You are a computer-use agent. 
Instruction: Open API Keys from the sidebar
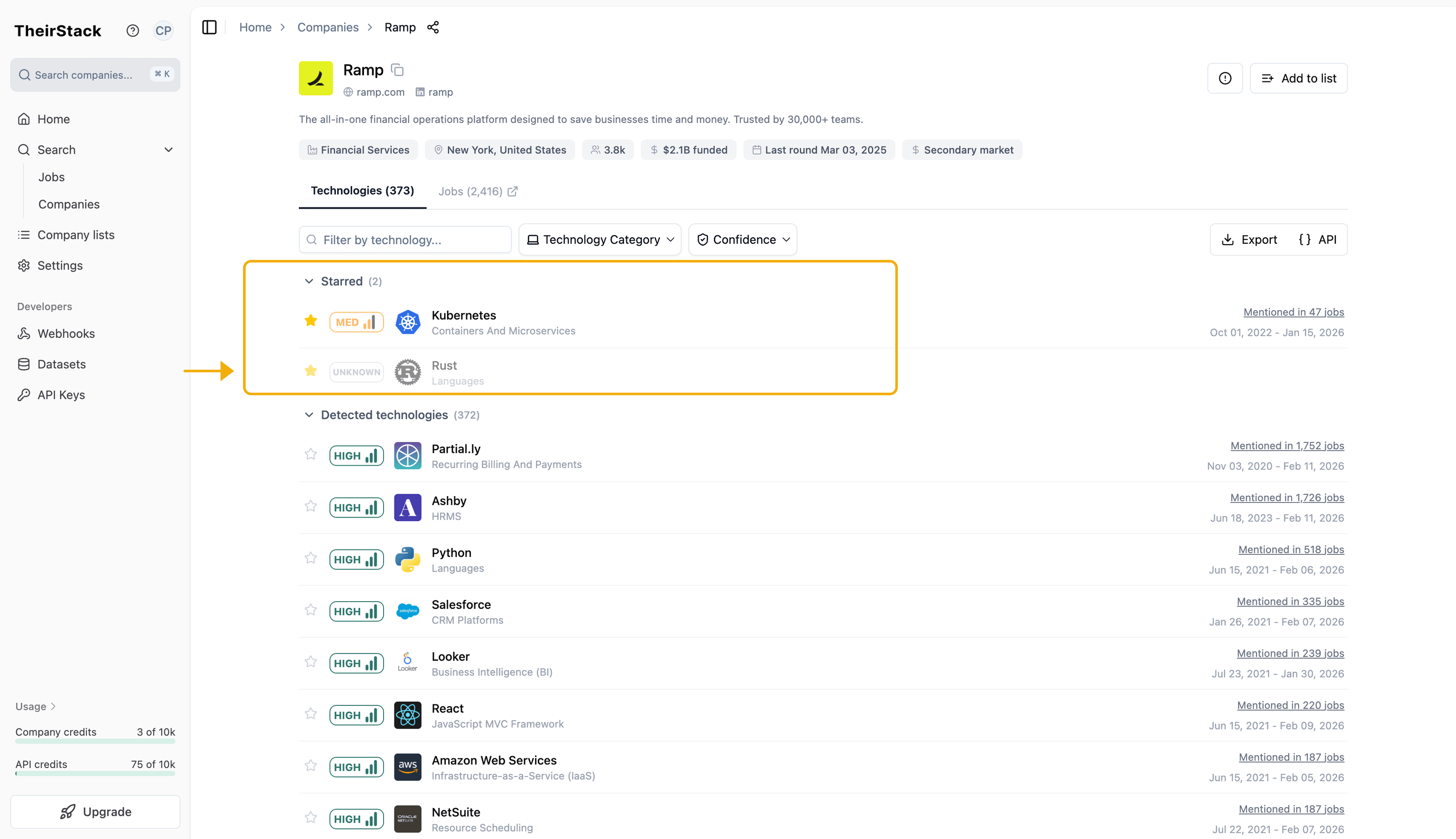[x=60, y=395]
